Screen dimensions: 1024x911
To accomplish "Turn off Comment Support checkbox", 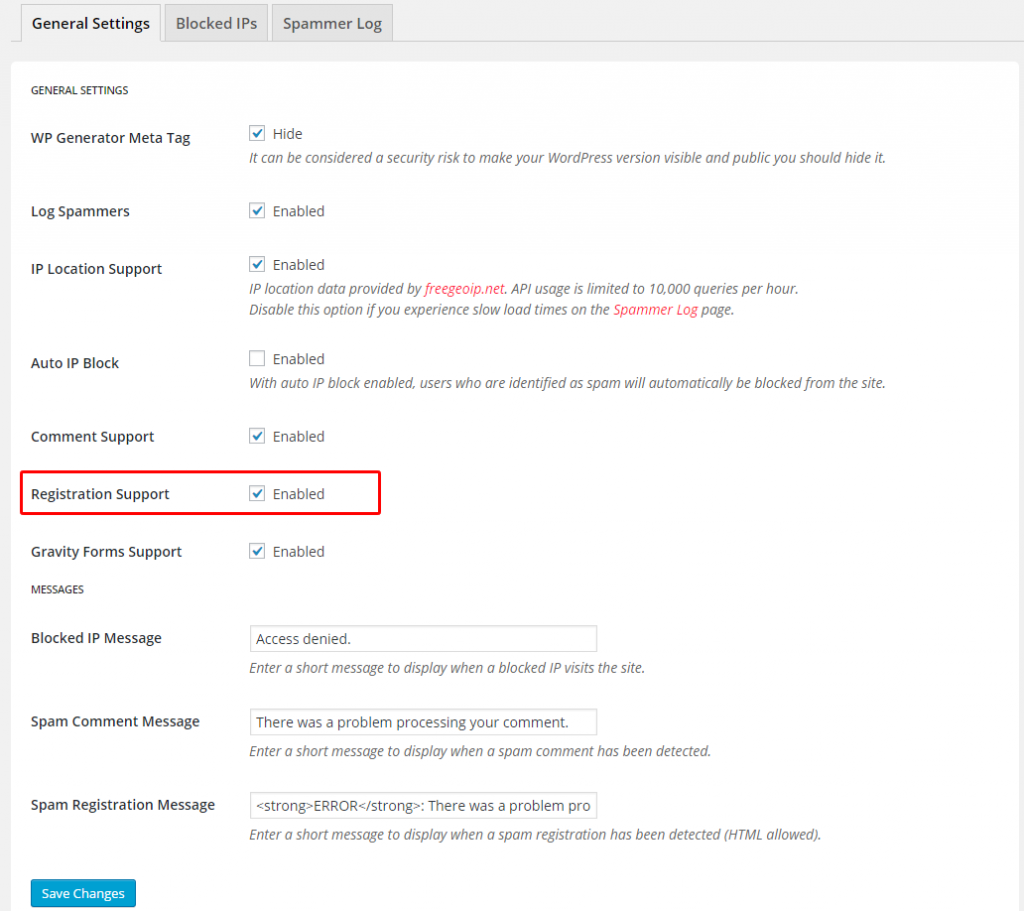I will 257,436.
